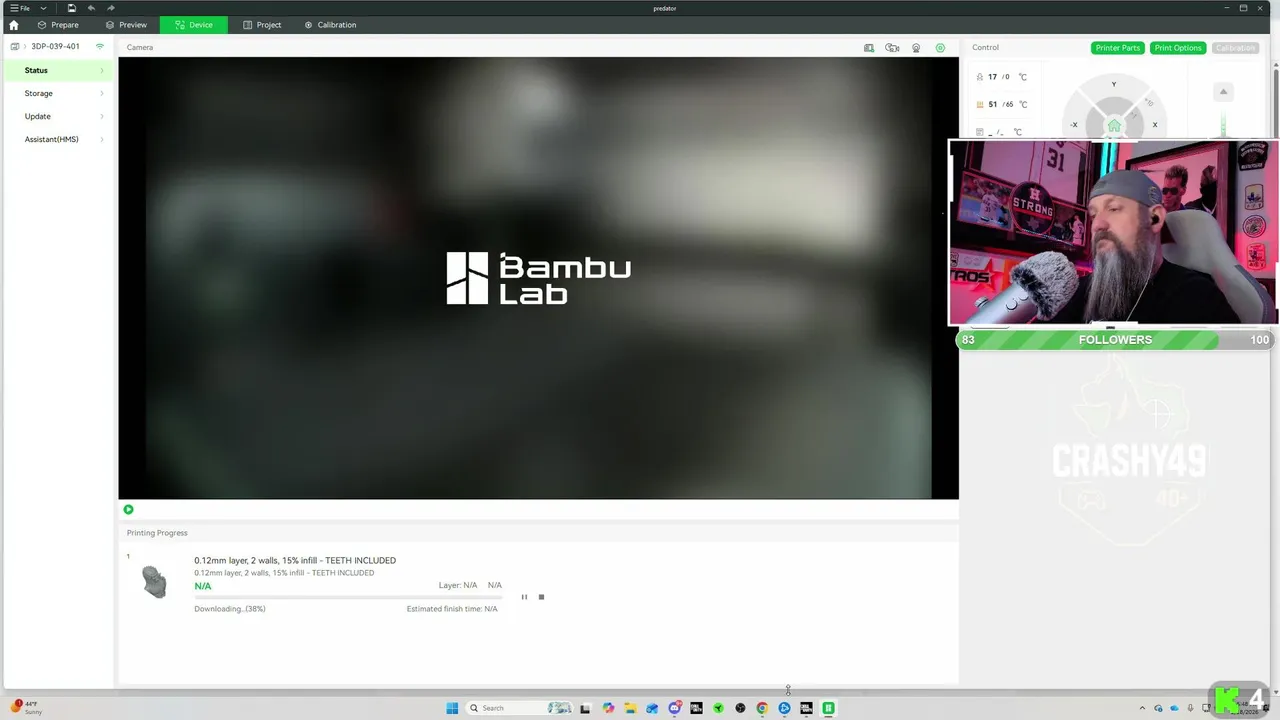
Task: Click the nozzle temperature icon
Action: tap(979, 77)
